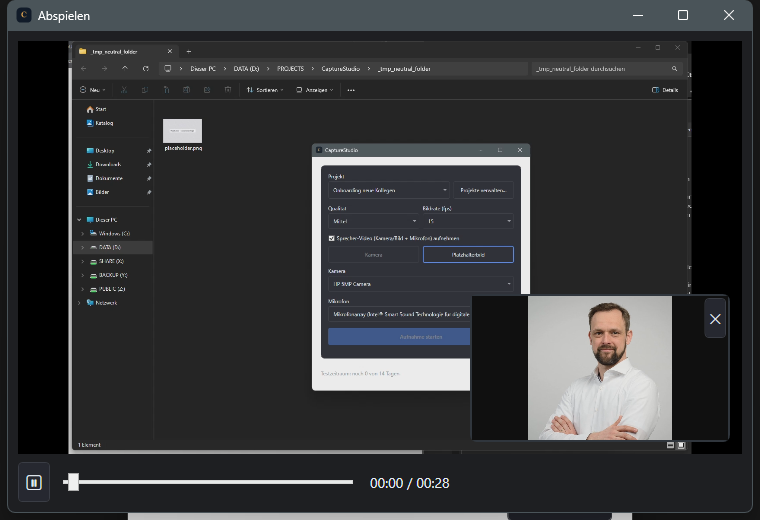Click the speaker portrait video overlay
The width and height of the screenshot is (760, 520).
click(600, 368)
